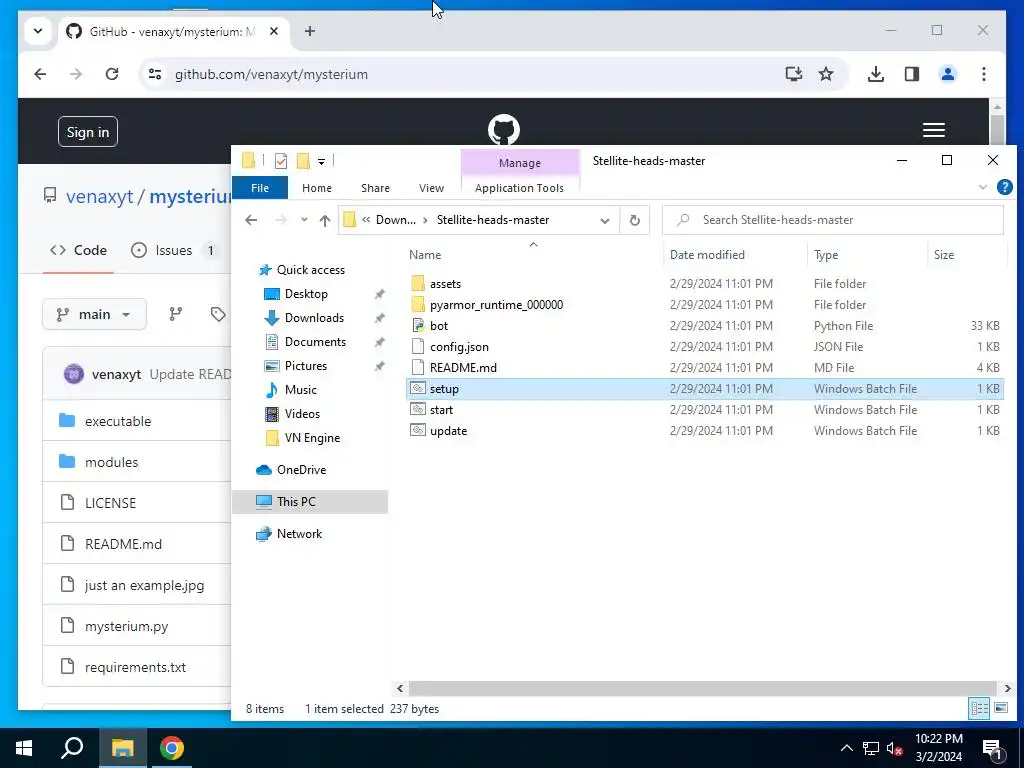Open requirements.txt on GitHub
This screenshot has width=1024, height=768.
click(x=135, y=667)
